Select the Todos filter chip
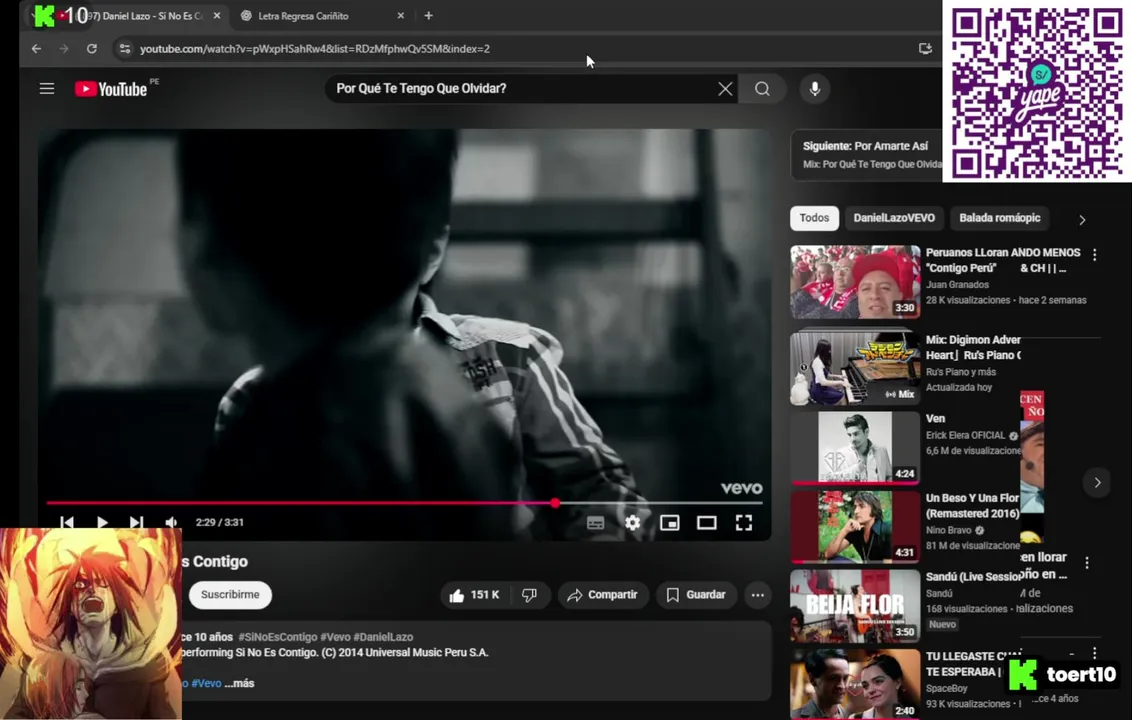Image resolution: width=1132 pixels, height=720 pixels. (x=814, y=218)
